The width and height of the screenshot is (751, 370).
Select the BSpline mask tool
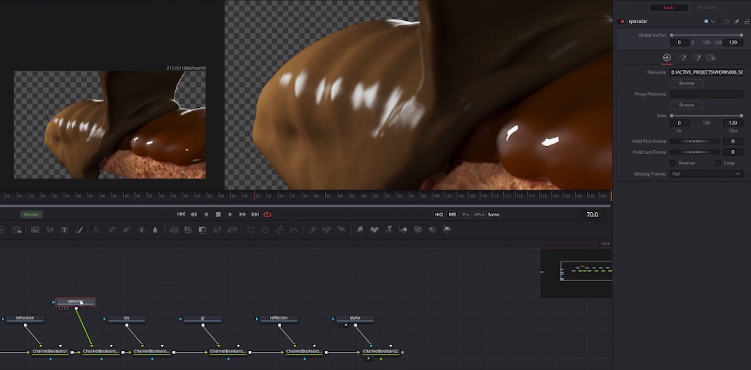click(293, 230)
